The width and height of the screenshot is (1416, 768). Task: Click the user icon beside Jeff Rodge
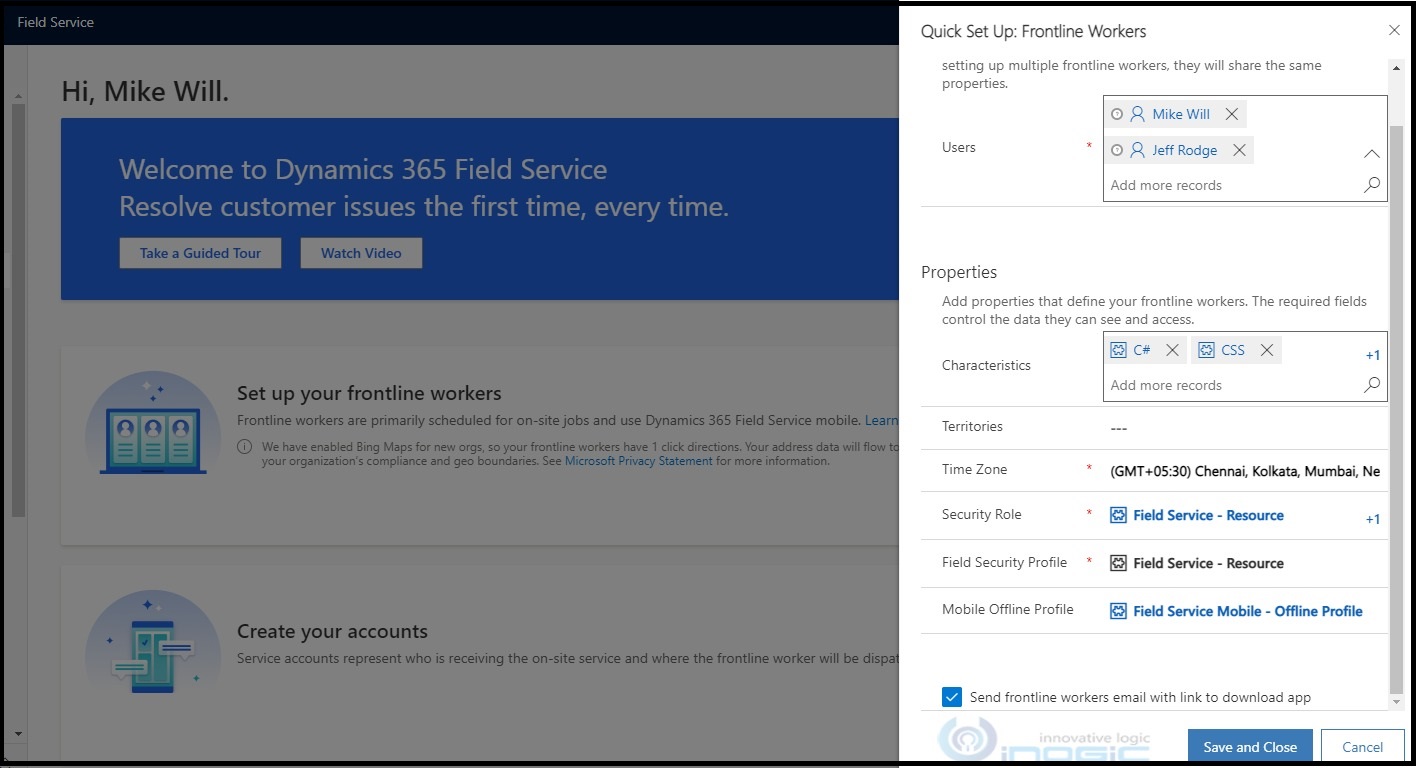[x=1137, y=150]
